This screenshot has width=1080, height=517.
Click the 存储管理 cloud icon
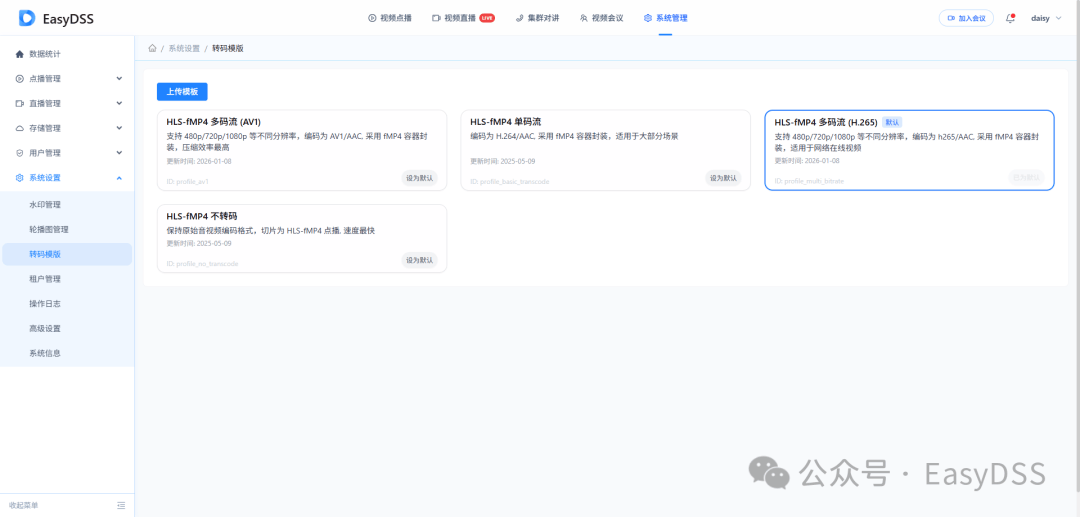click(x=19, y=128)
